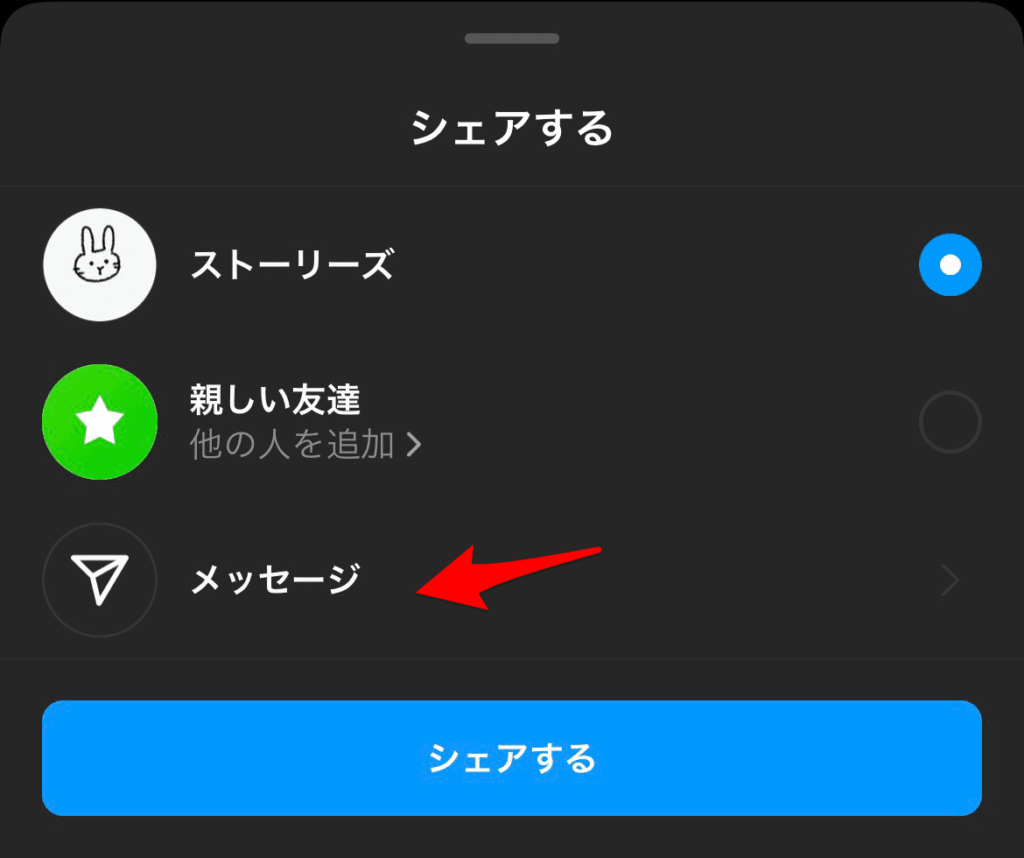The height and width of the screenshot is (858, 1024).
Task: Tap the empty unselected circle by 親しい友達
Action: click(x=950, y=422)
